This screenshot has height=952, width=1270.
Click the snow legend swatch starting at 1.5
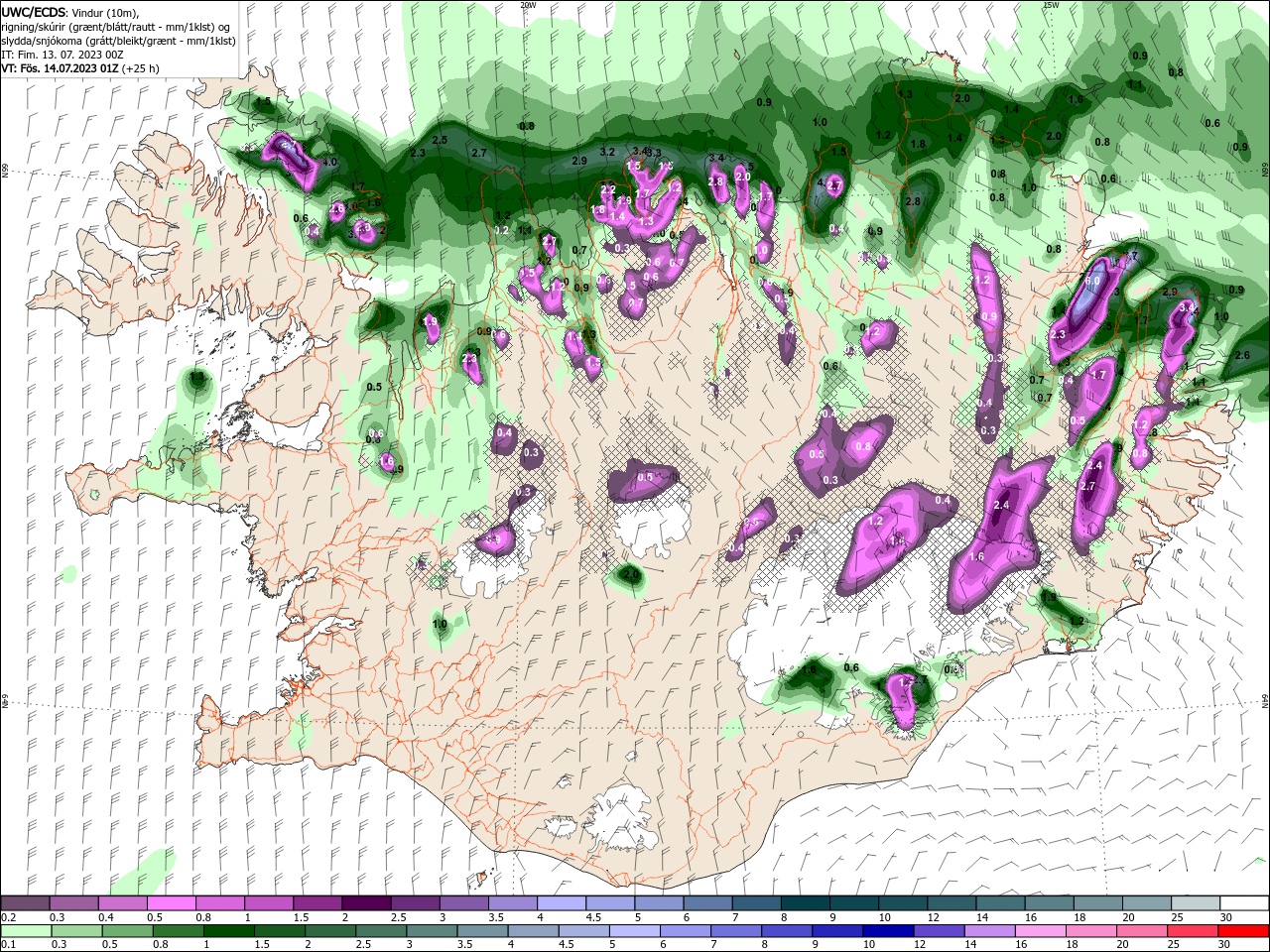(317, 903)
